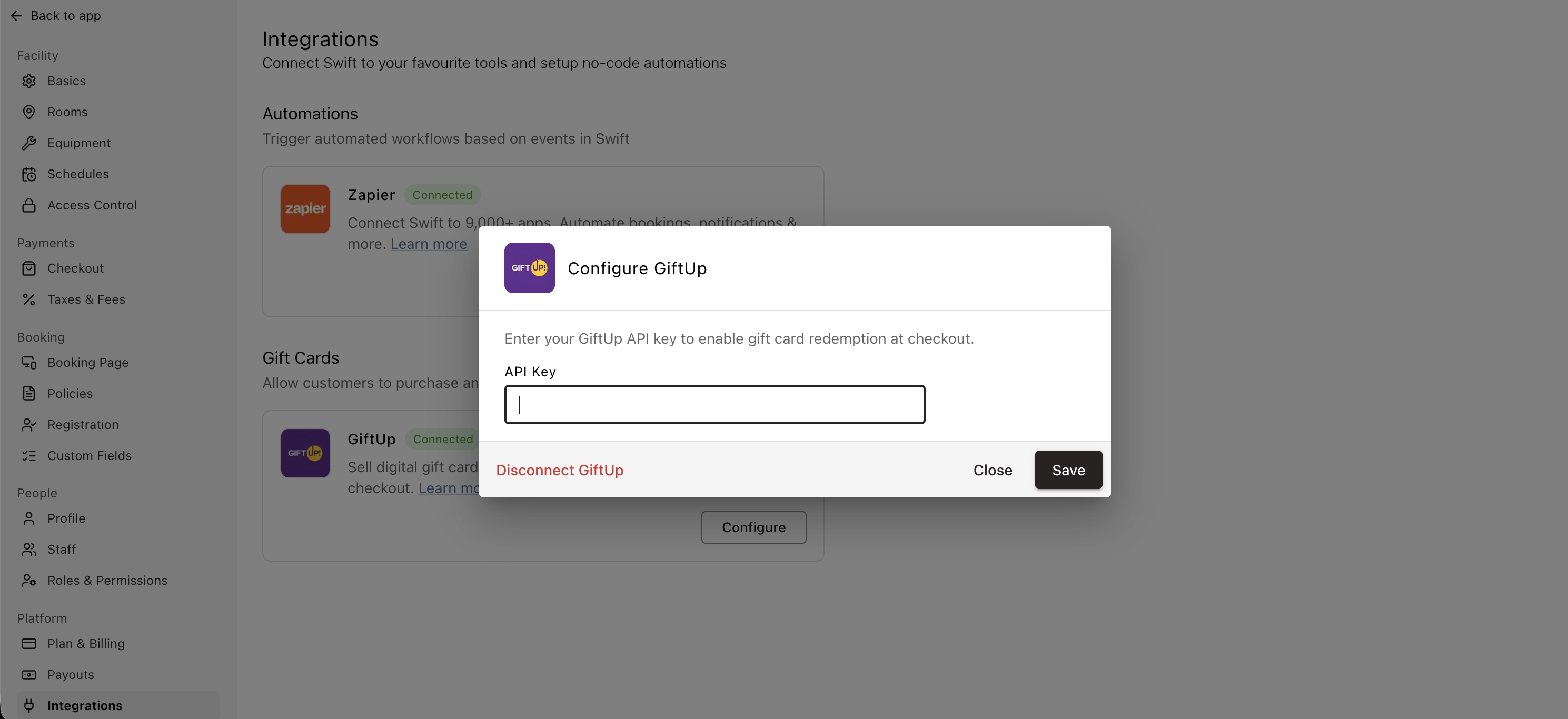The width and height of the screenshot is (1568, 719).
Task: Open Access Control via its lock icon
Action: pos(28,205)
